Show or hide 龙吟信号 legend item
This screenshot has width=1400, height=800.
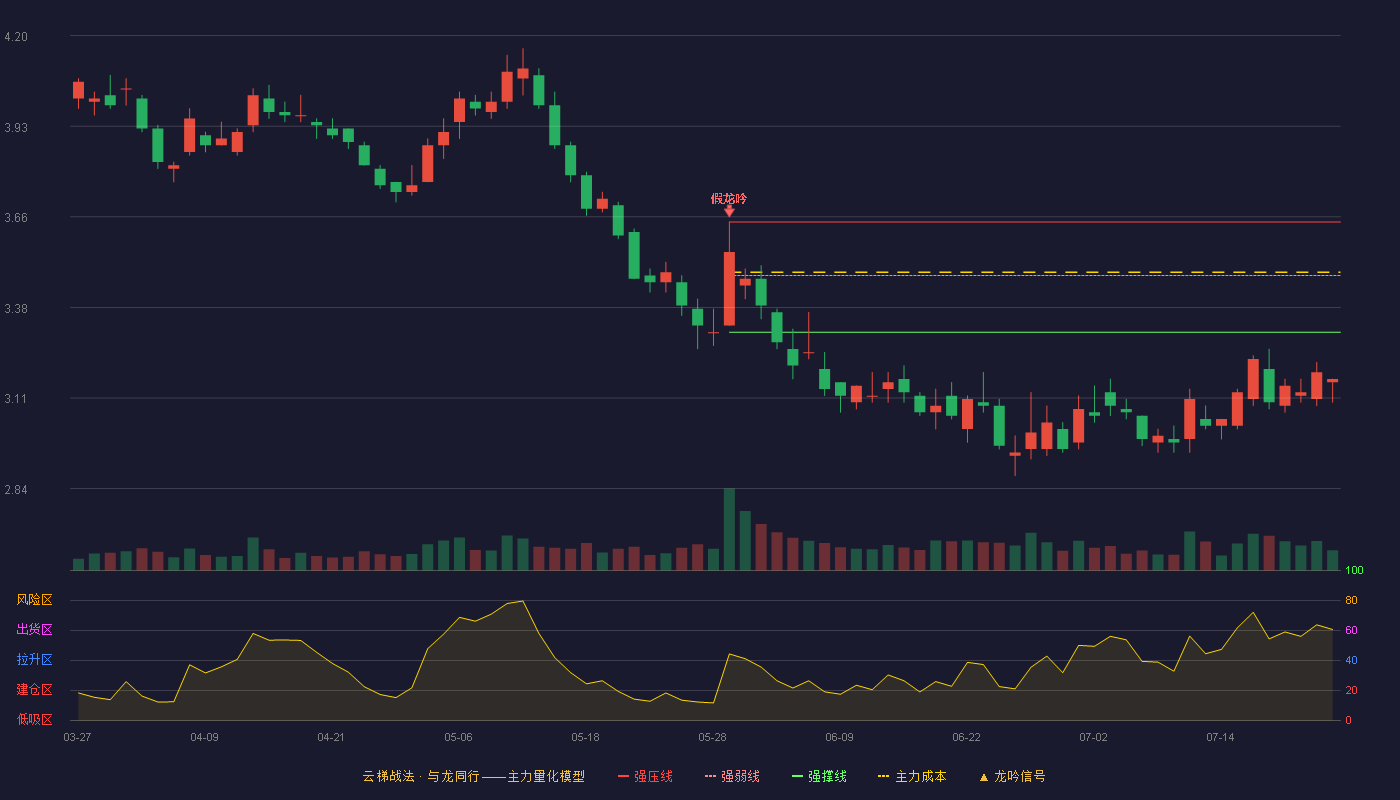point(1012,776)
